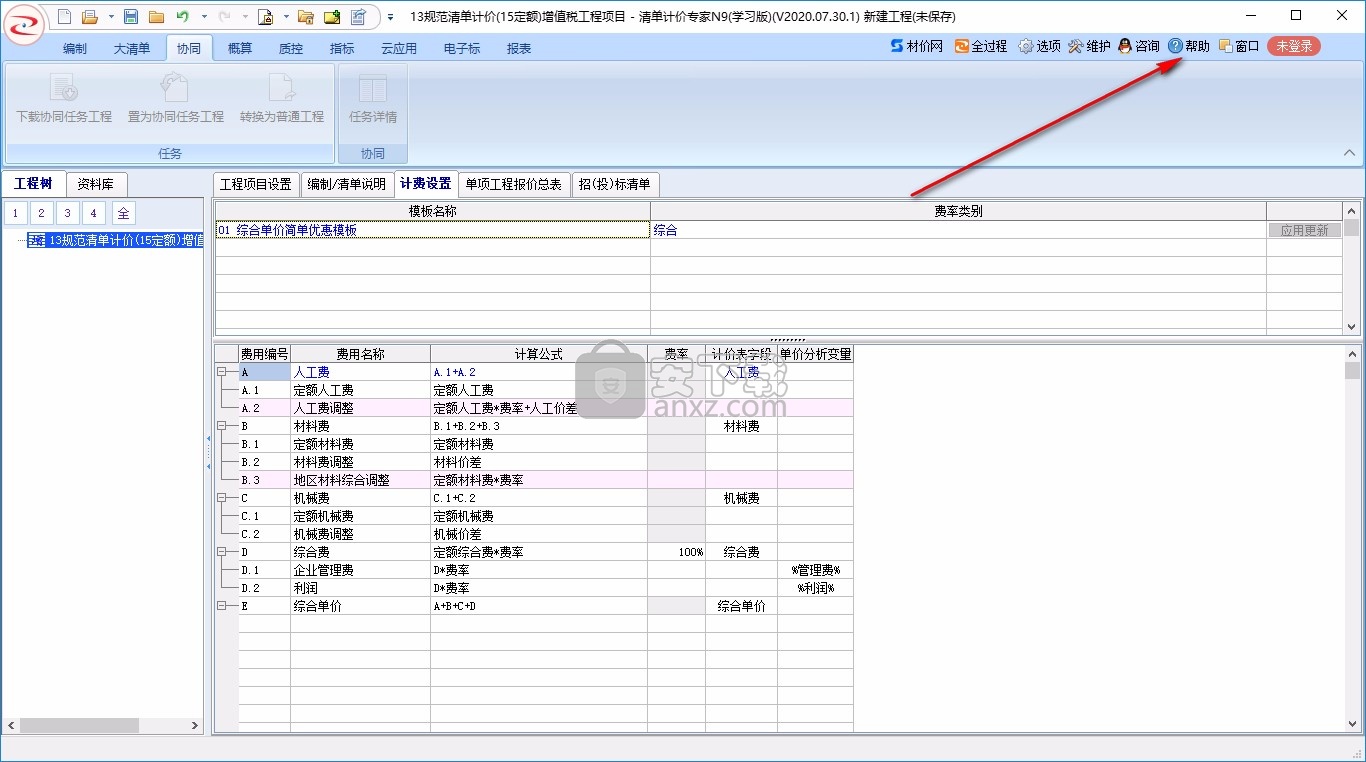This screenshot has height=762, width=1366.
Task: Open the 帮助 help menu
Action: [x=1188, y=46]
